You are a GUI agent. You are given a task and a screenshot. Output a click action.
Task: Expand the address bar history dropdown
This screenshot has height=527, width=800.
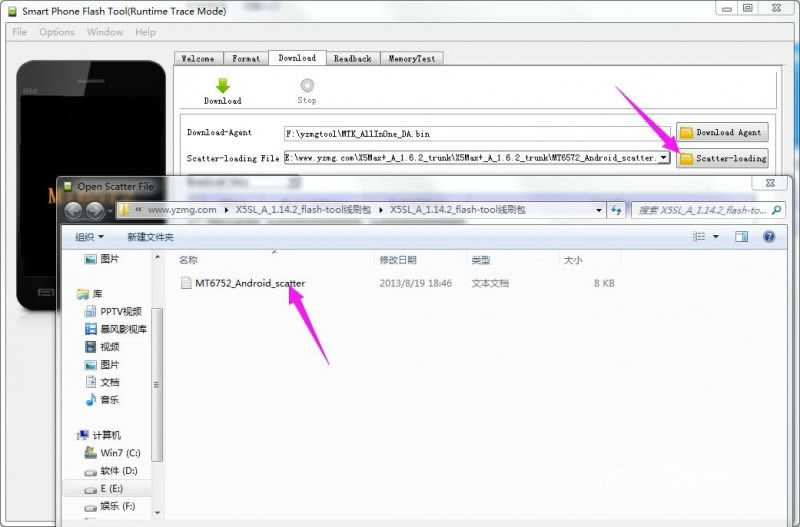pyautogui.click(x=598, y=210)
